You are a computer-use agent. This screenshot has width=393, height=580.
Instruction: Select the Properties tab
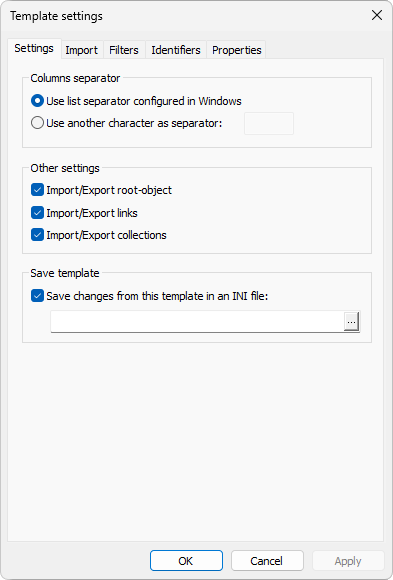[236, 50]
